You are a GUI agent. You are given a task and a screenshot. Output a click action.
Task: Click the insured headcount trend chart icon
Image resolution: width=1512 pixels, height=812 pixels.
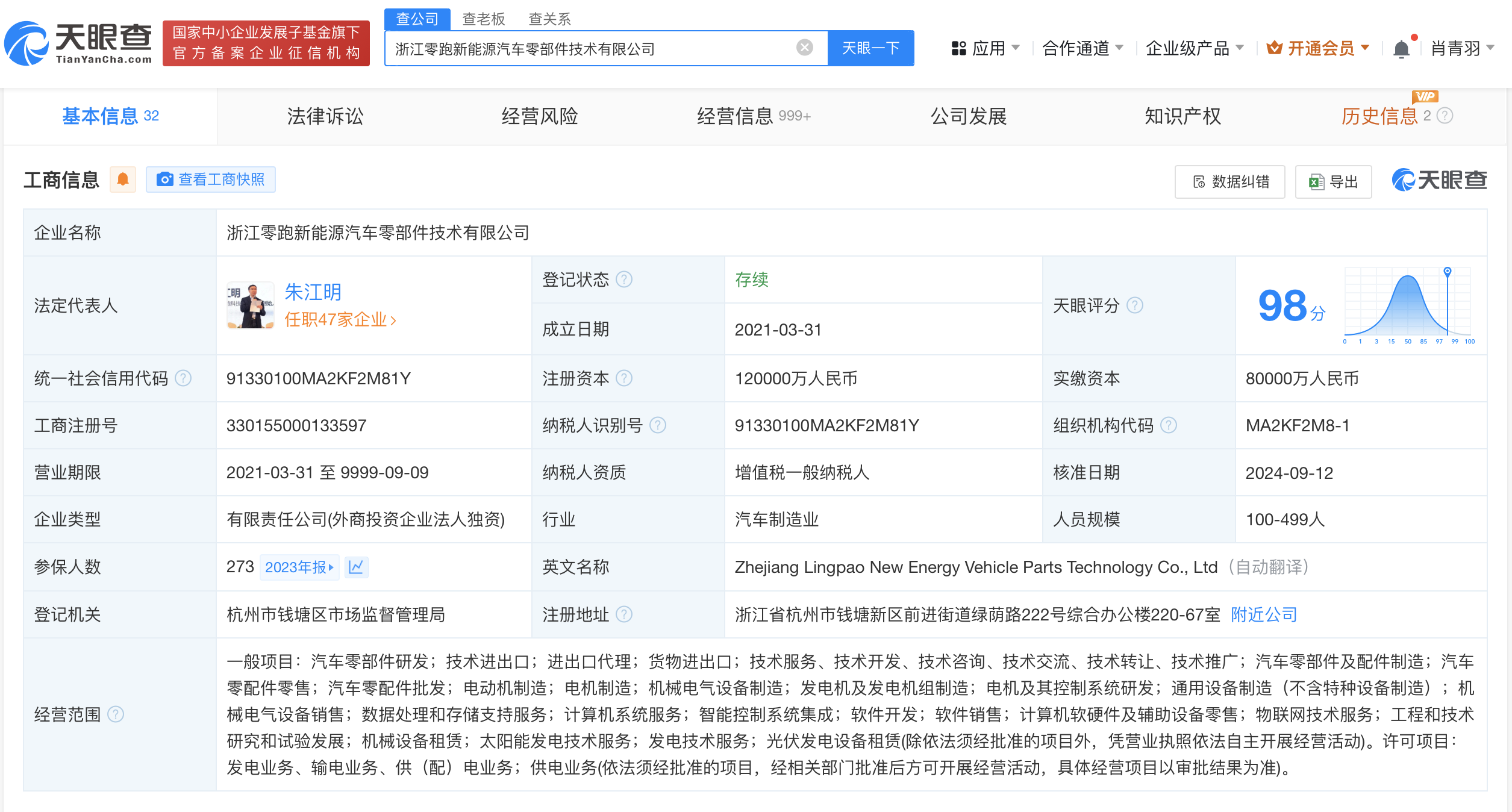click(356, 567)
